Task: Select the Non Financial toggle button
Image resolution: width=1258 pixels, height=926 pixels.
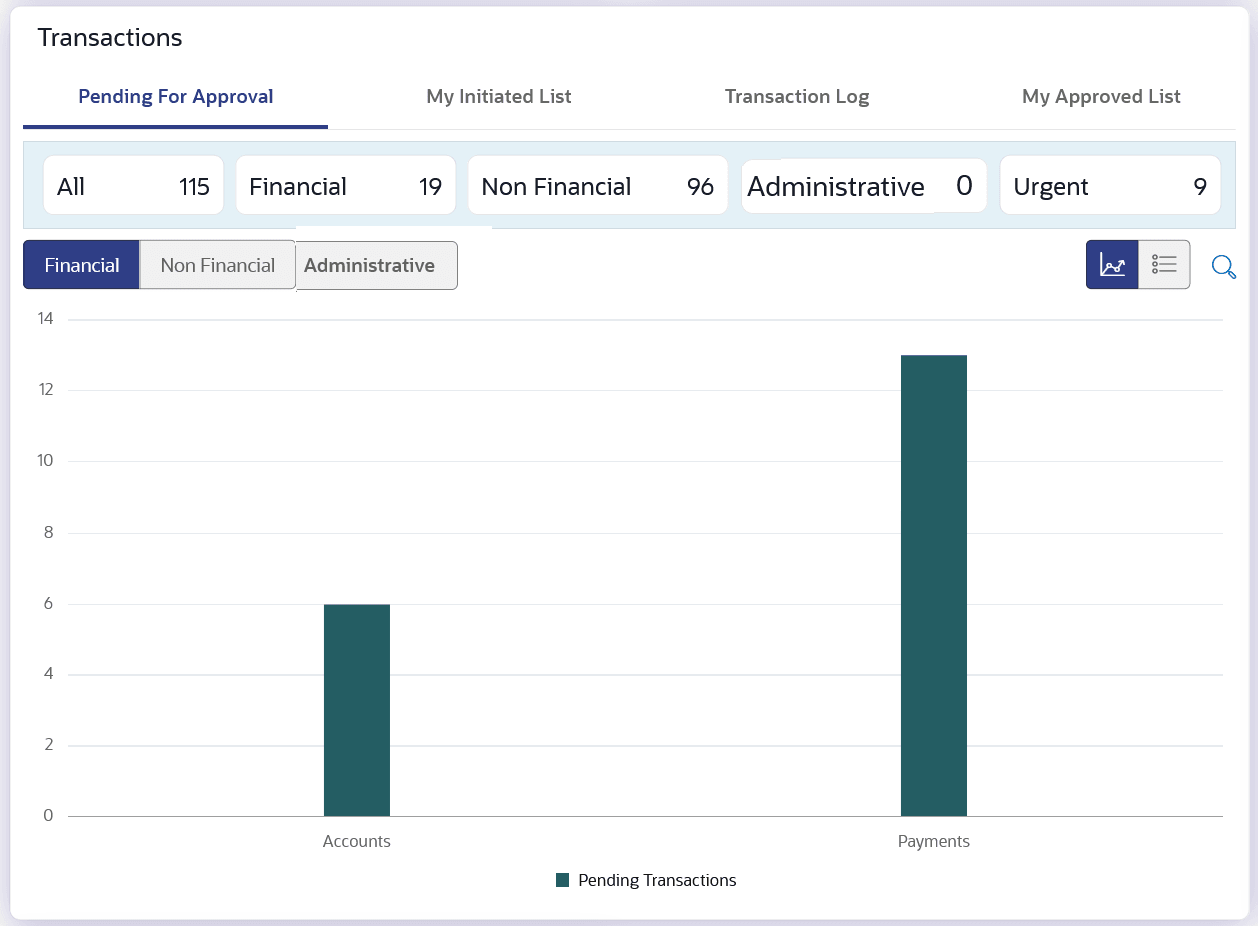Action: point(217,265)
